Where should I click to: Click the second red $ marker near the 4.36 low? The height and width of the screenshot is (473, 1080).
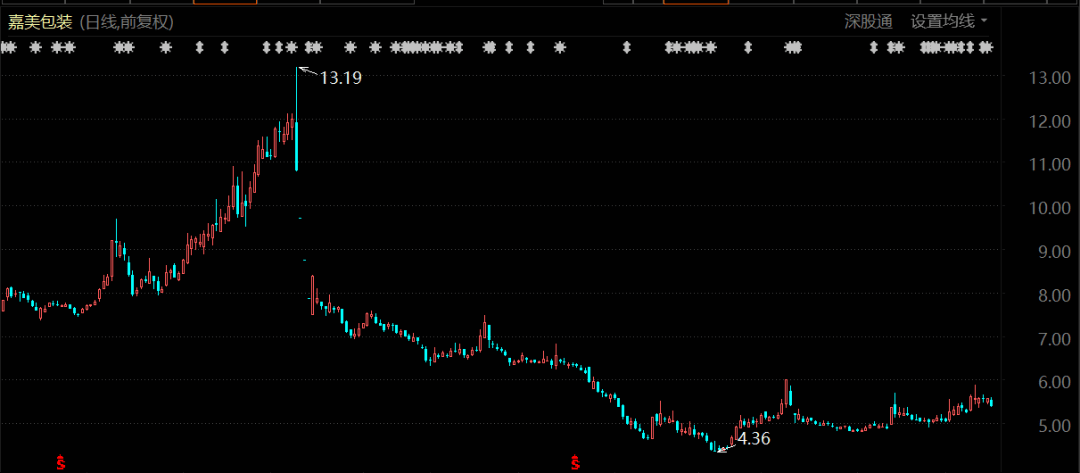tap(575, 463)
